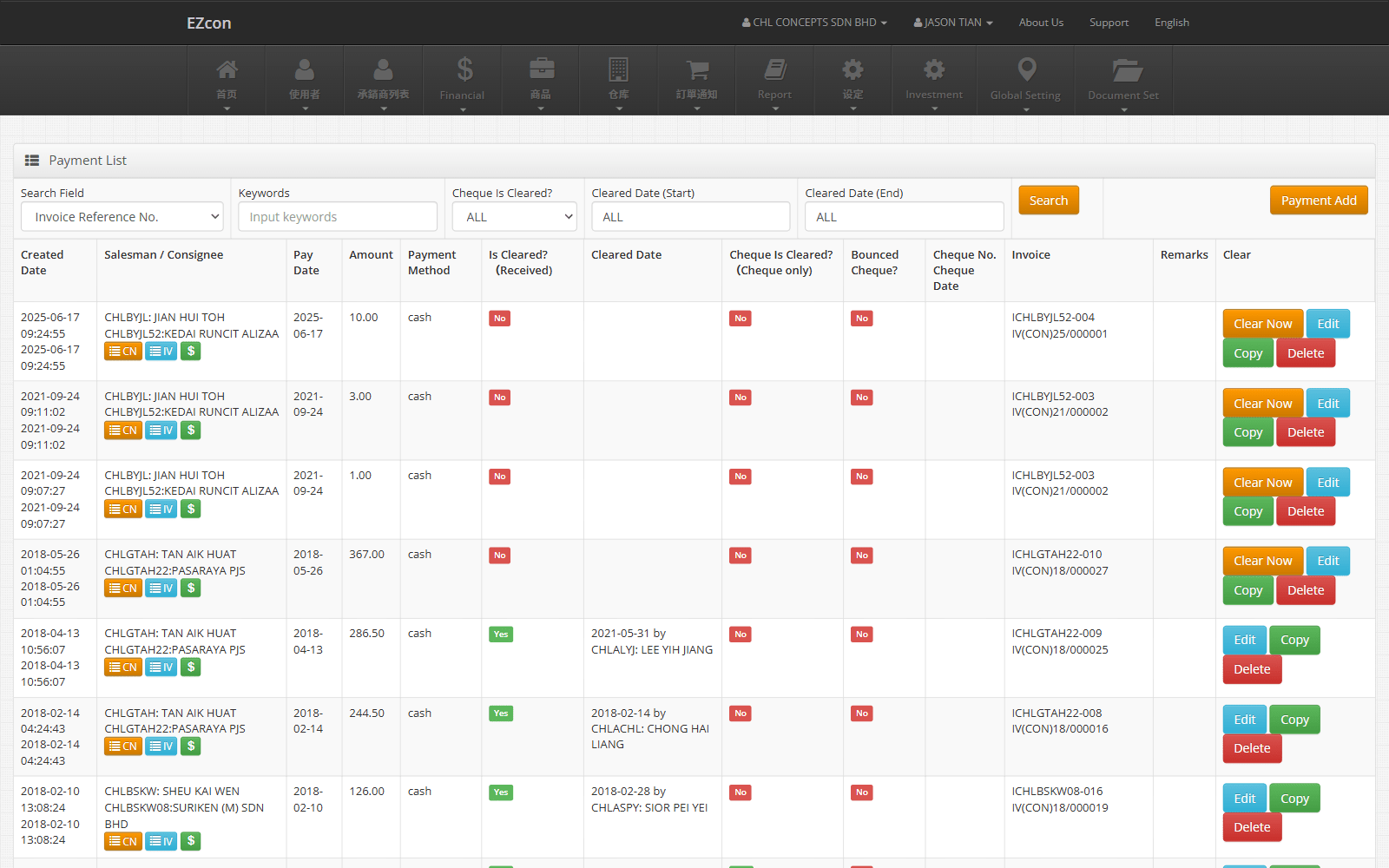
Task: Click IV icon in 2025-06-17 payment row
Action: click(161, 352)
